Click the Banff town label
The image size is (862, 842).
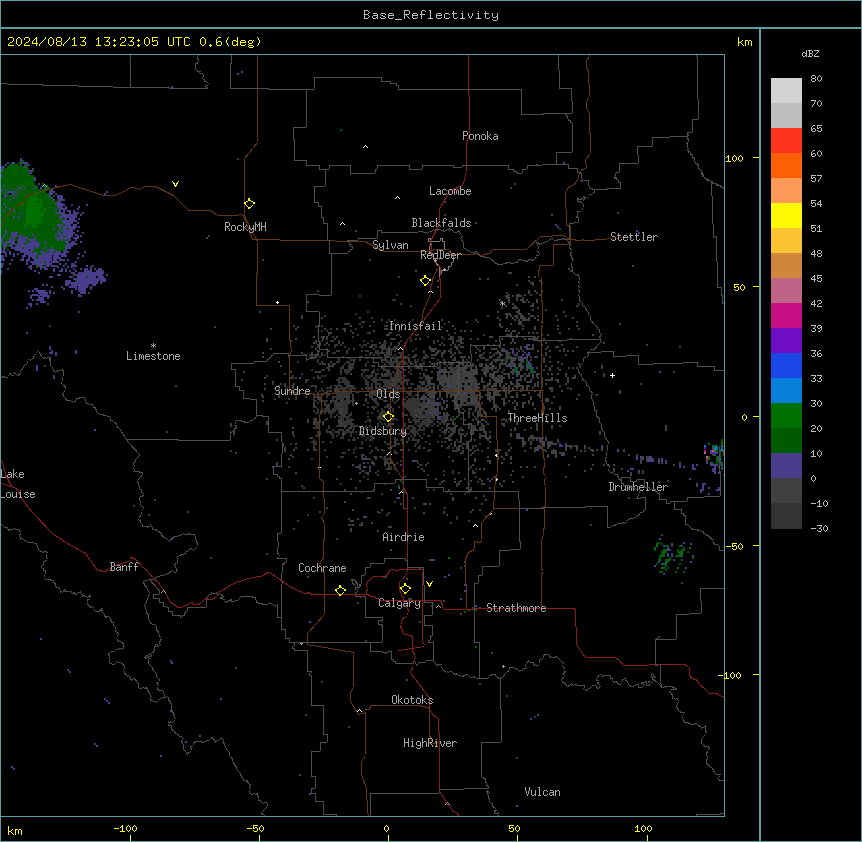pos(124,567)
